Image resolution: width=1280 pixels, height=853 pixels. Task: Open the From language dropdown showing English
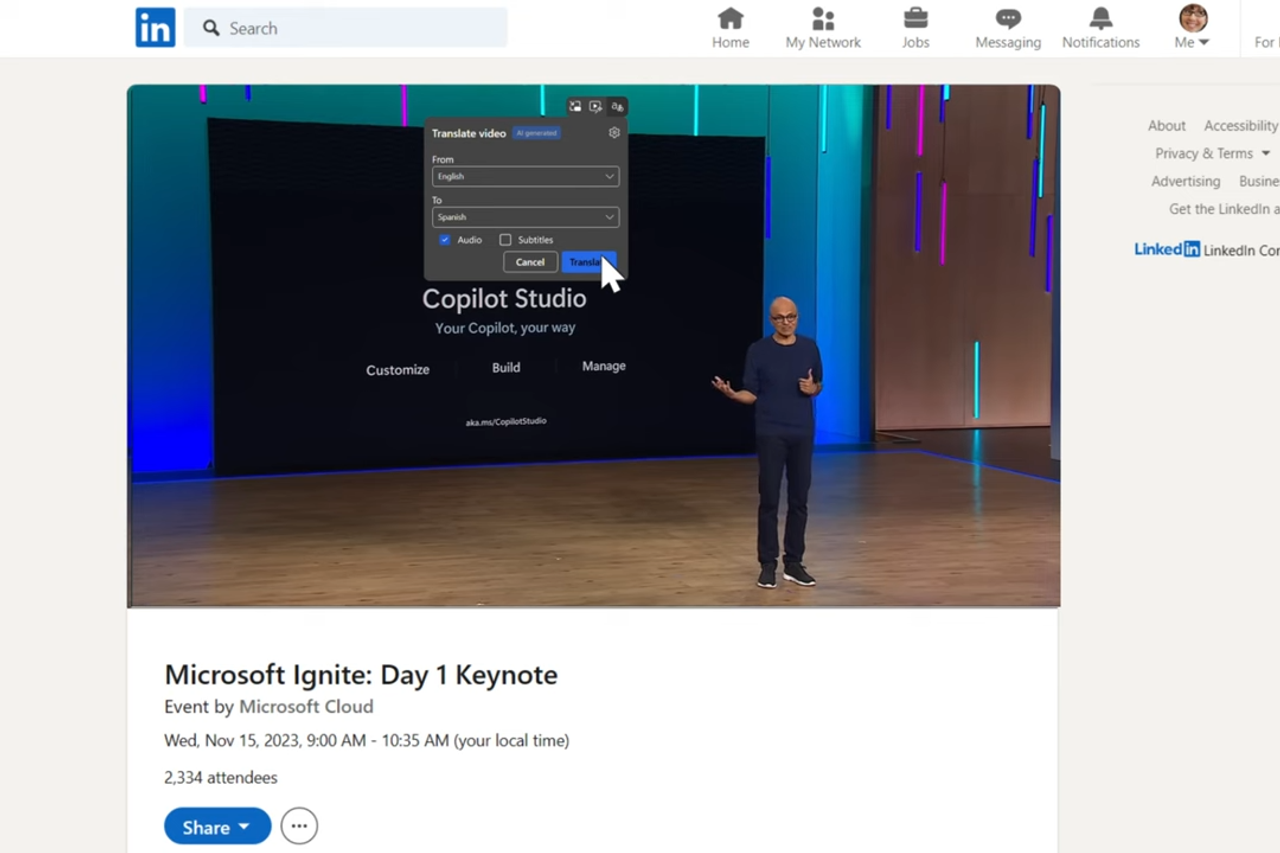[525, 176]
